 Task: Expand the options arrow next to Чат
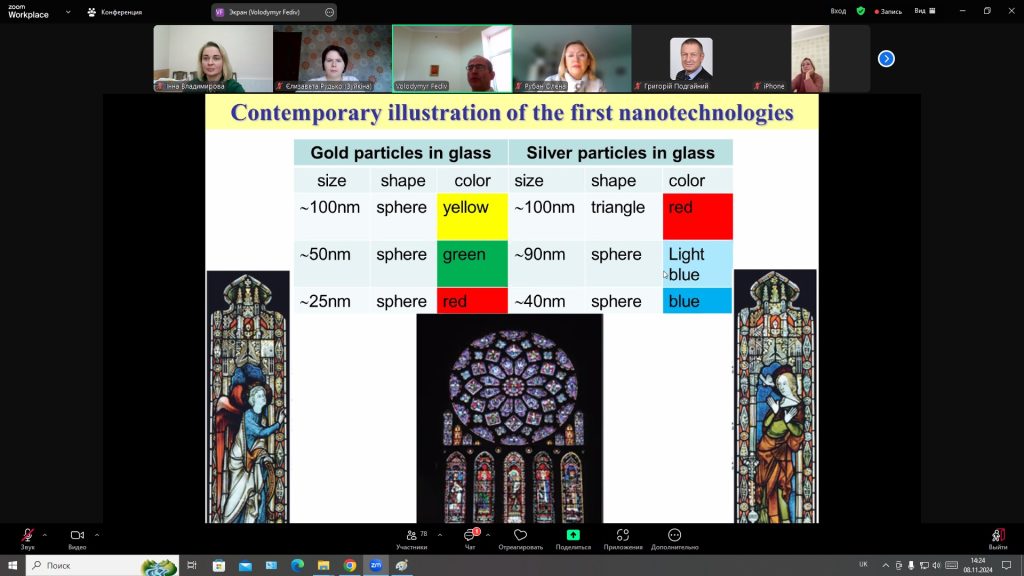click(x=488, y=536)
